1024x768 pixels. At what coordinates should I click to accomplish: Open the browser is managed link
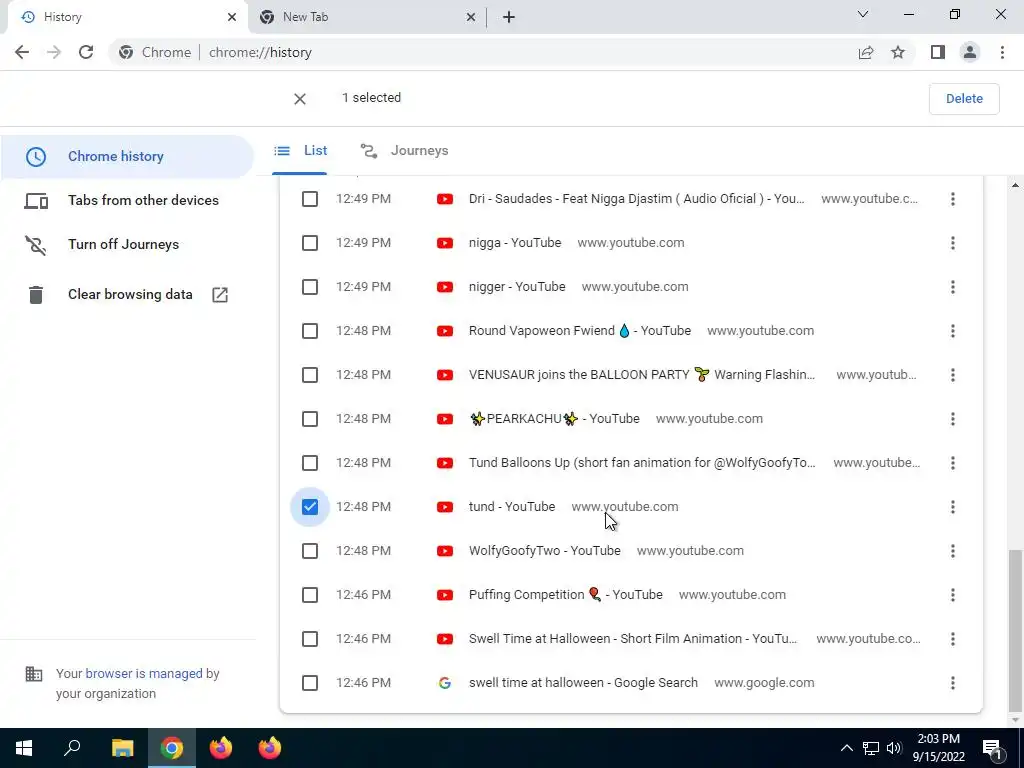[144, 673]
